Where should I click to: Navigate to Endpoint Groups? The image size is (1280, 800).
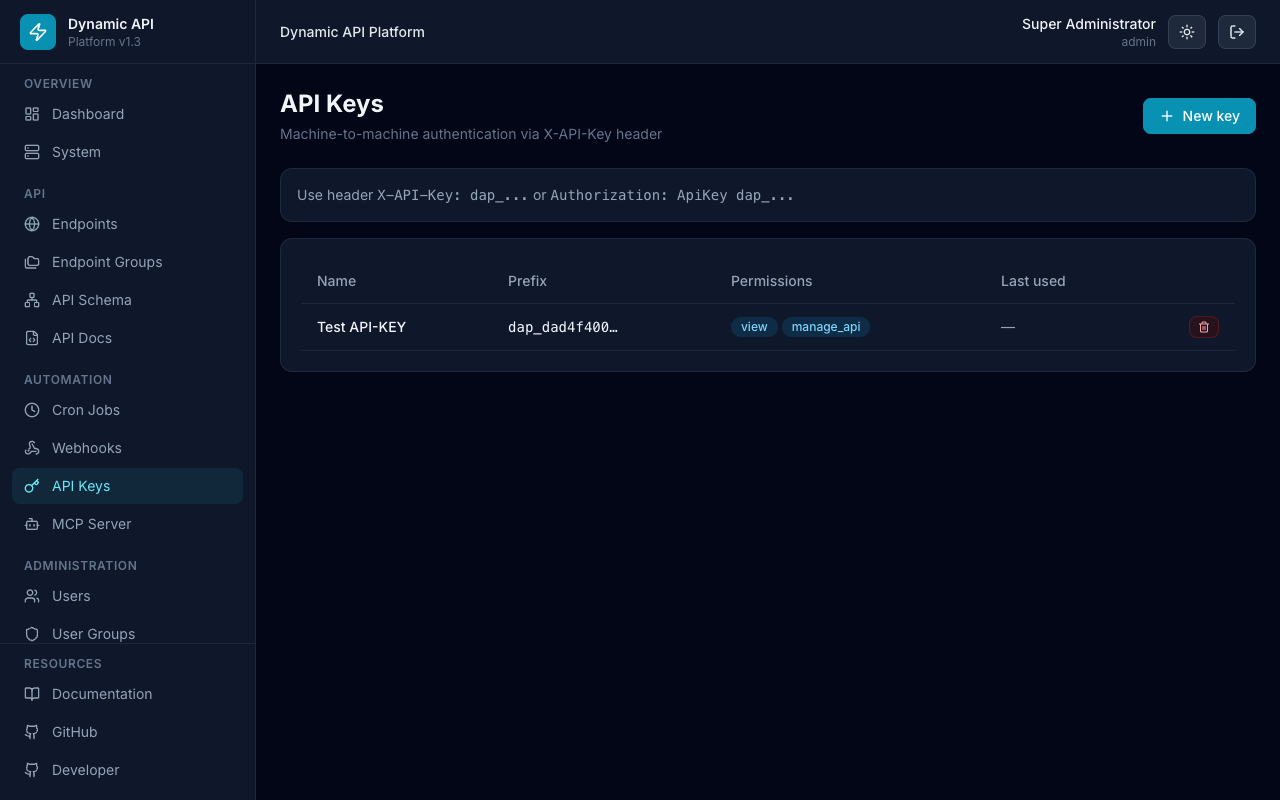point(127,262)
